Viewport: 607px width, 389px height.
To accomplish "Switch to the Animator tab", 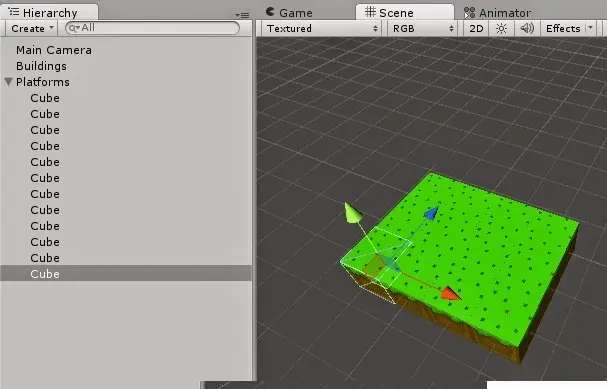I will (x=497, y=13).
